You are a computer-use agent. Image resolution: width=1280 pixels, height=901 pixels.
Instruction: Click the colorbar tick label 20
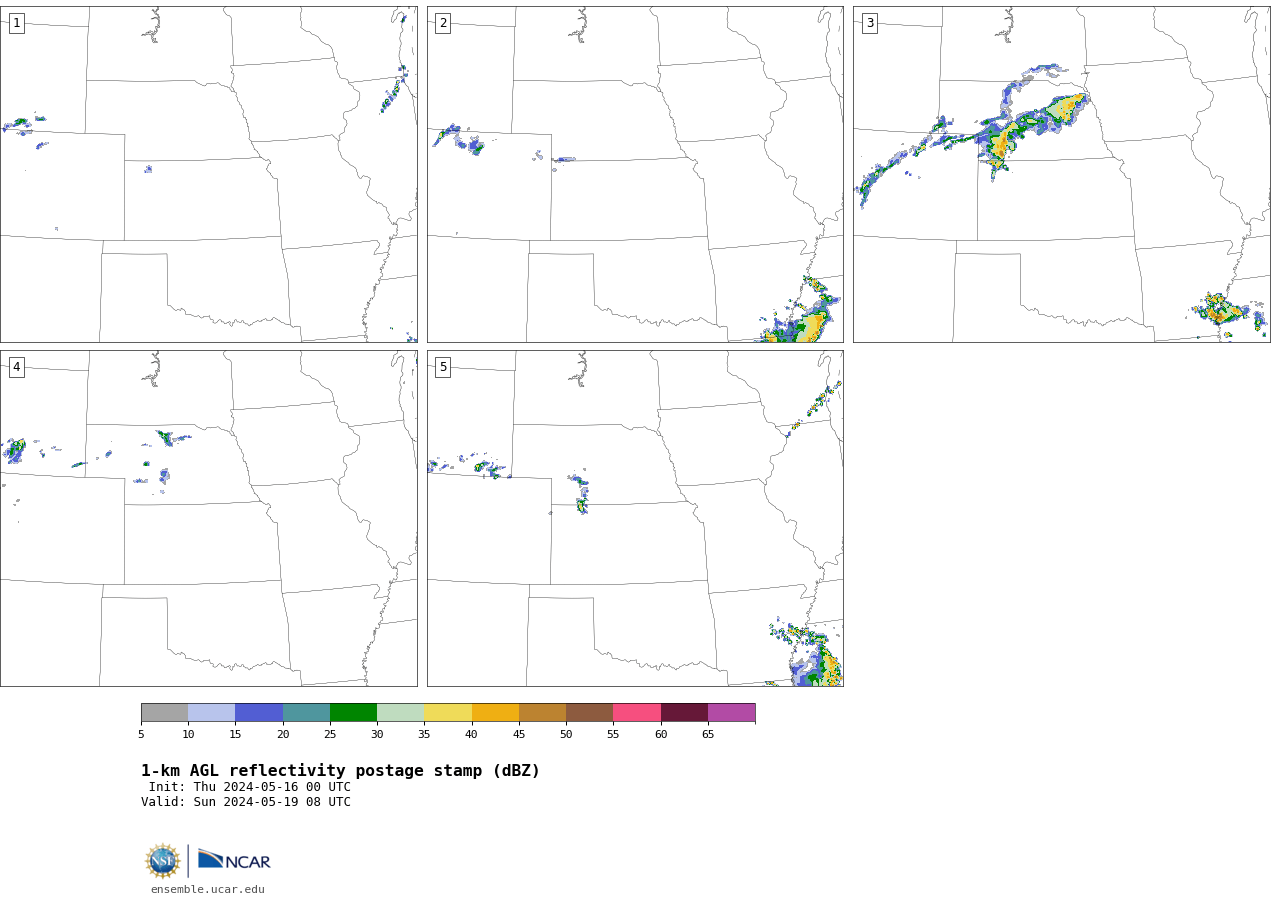coord(283,735)
